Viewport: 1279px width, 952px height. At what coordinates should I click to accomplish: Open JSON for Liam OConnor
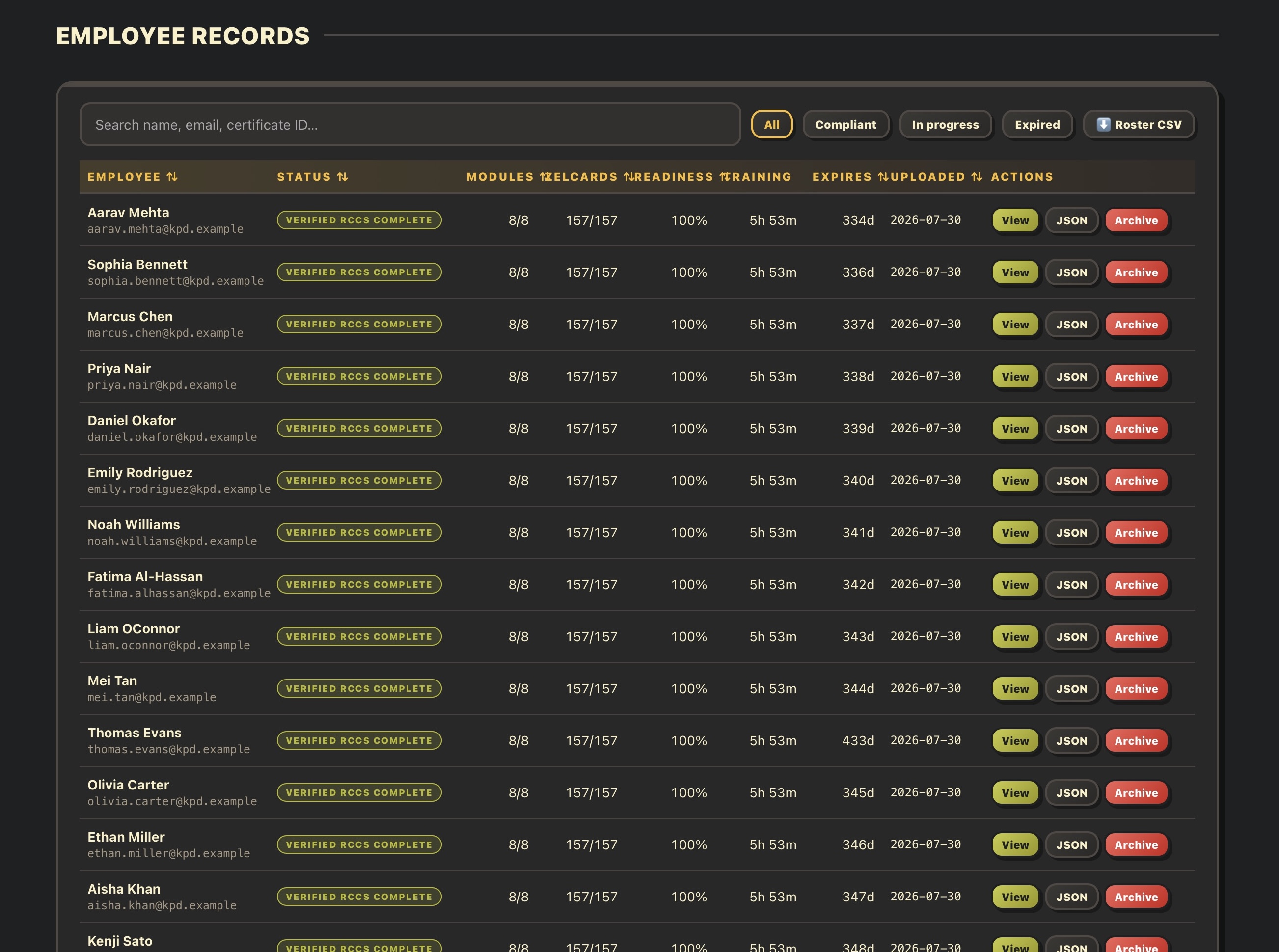[x=1072, y=637]
